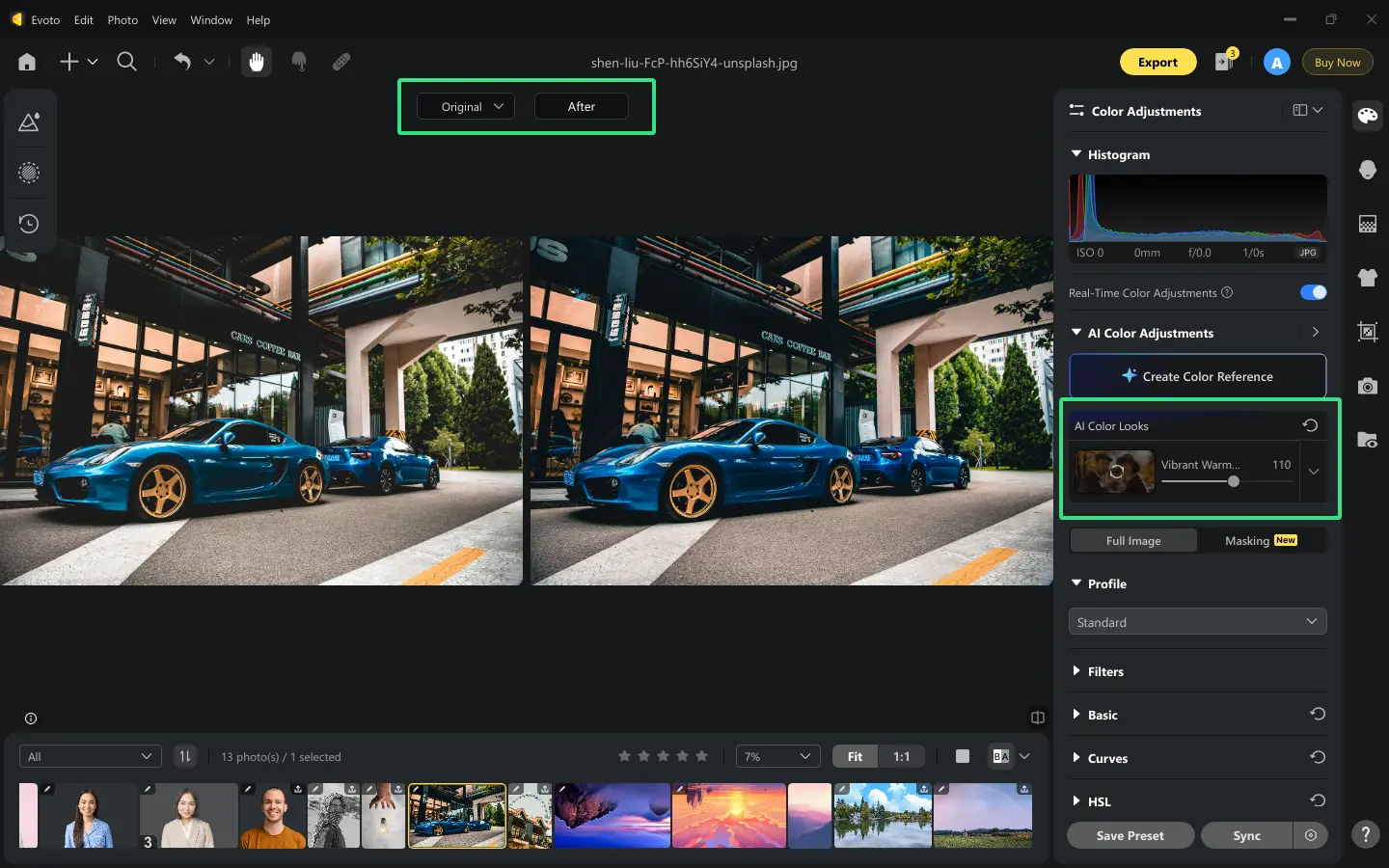Open the Photo menu
This screenshot has height=868, width=1389.
[123, 19]
